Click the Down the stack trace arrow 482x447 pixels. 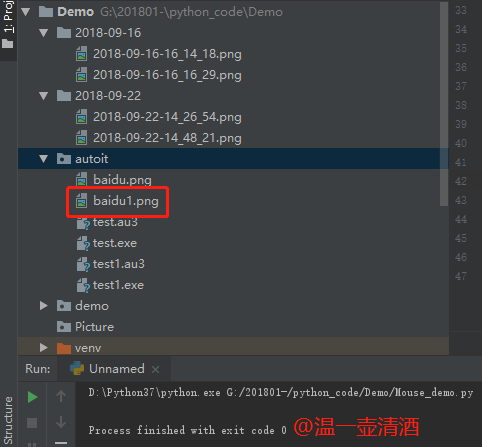click(x=61, y=422)
